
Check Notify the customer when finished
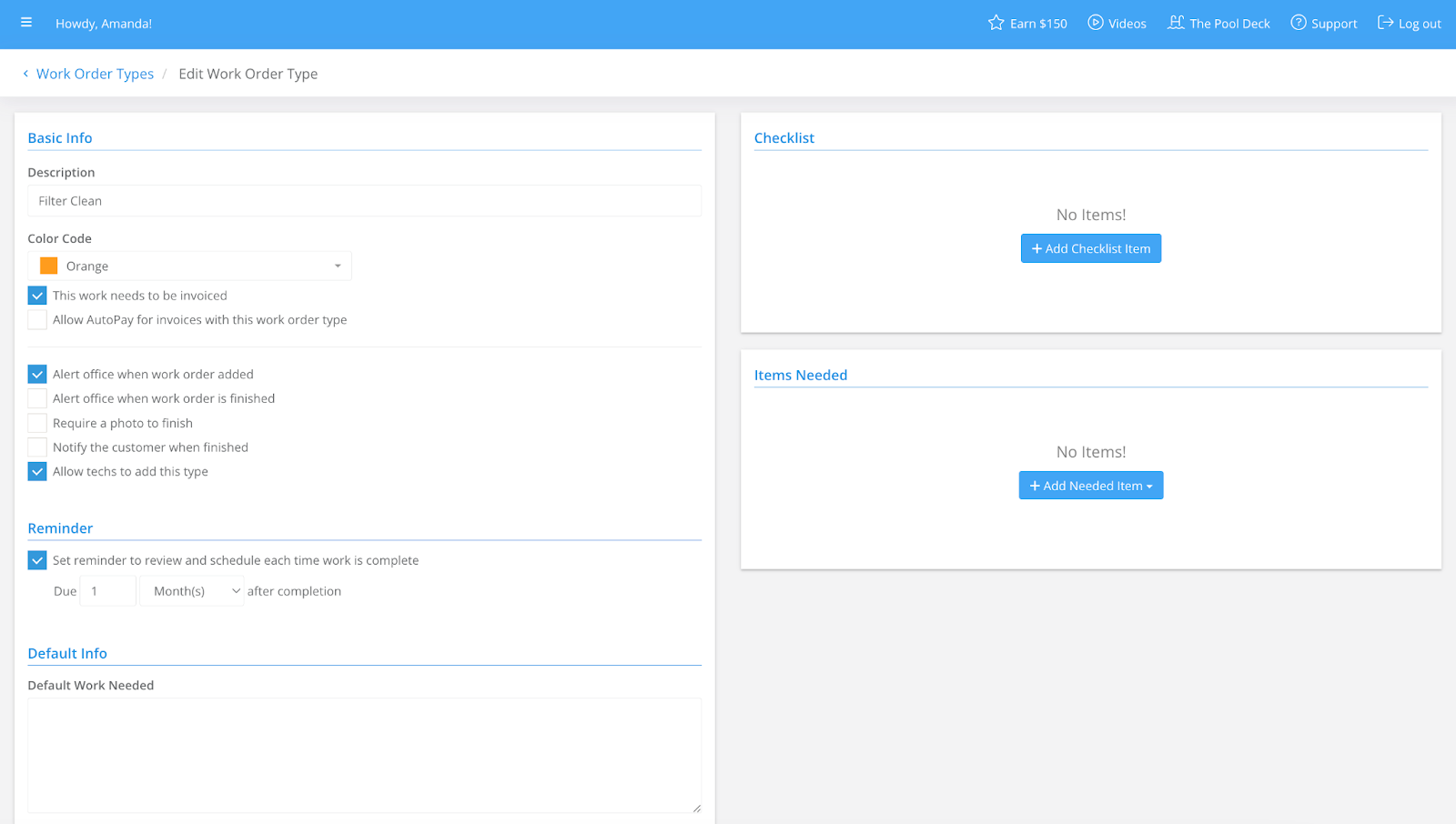pos(37,447)
